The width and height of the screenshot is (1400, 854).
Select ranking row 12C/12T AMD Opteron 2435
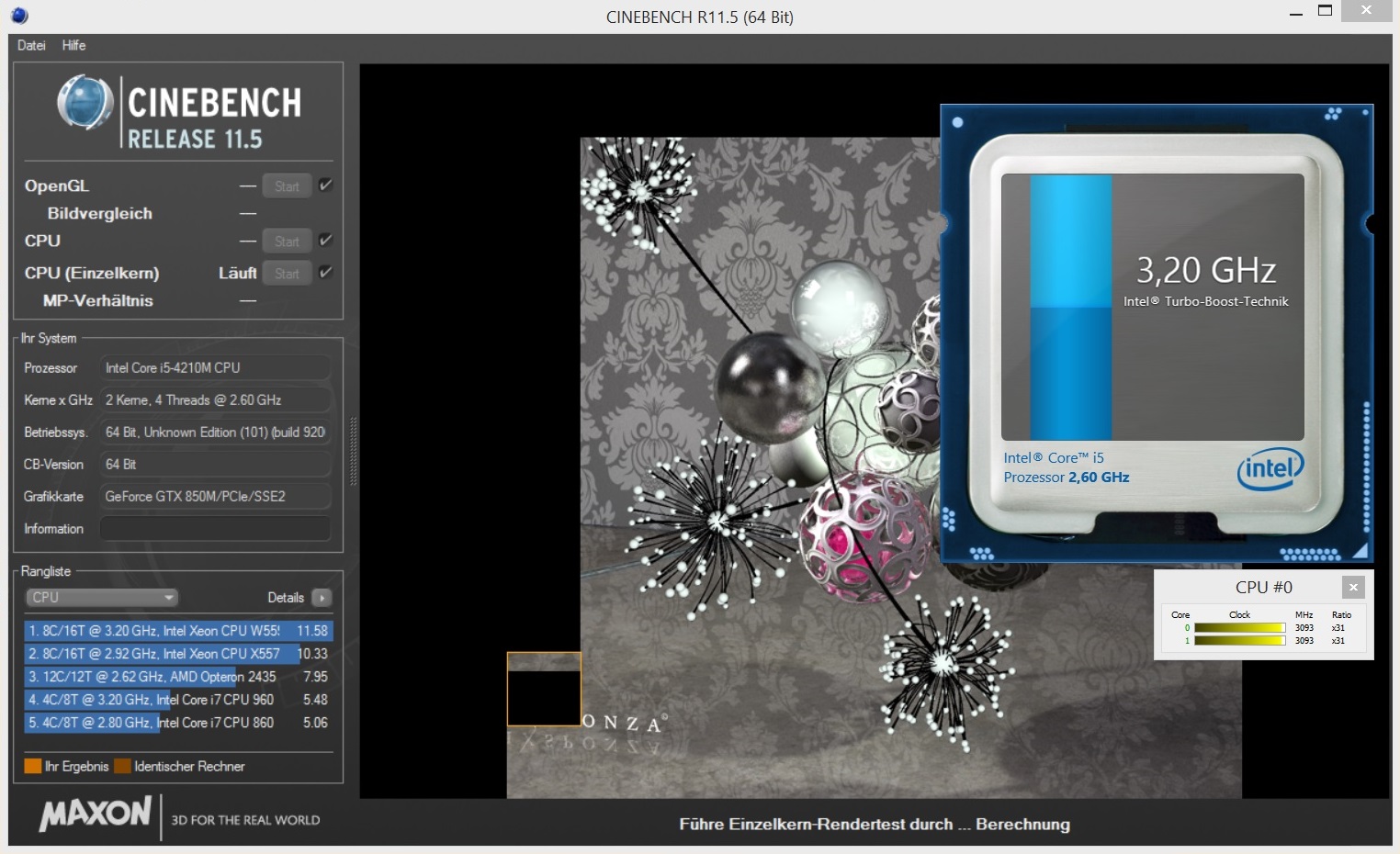pos(178,677)
